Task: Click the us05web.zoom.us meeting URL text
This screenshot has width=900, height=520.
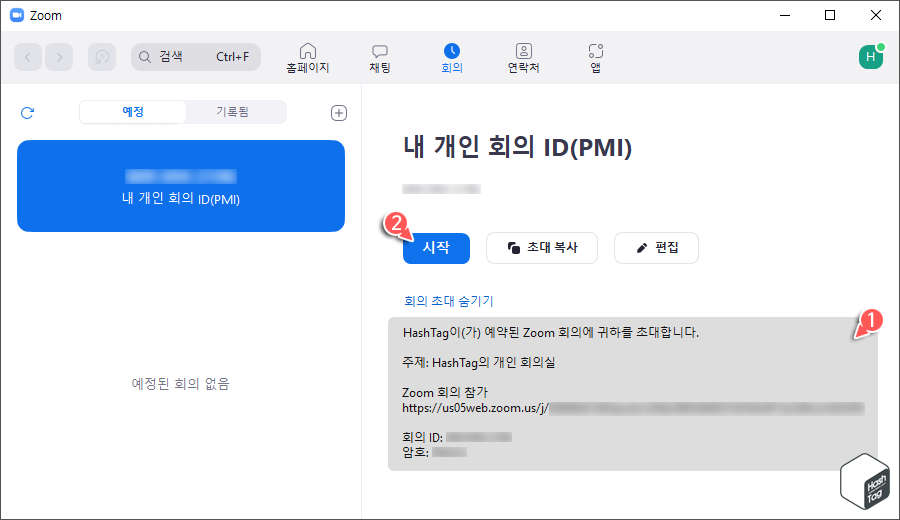Action: (633, 408)
